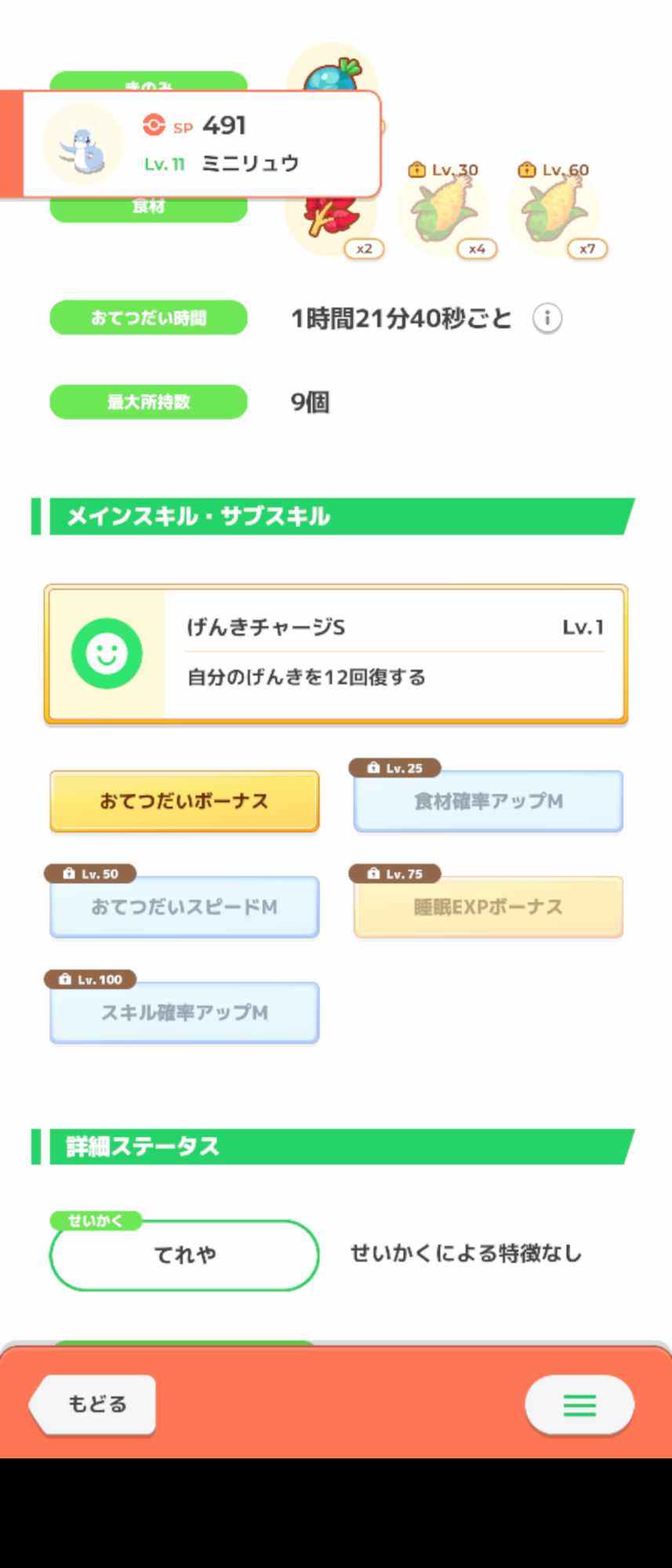The width and height of the screenshot is (672, 1568).
Task: Select locked スキル確率アップM sub skill
Action: [184, 1013]
